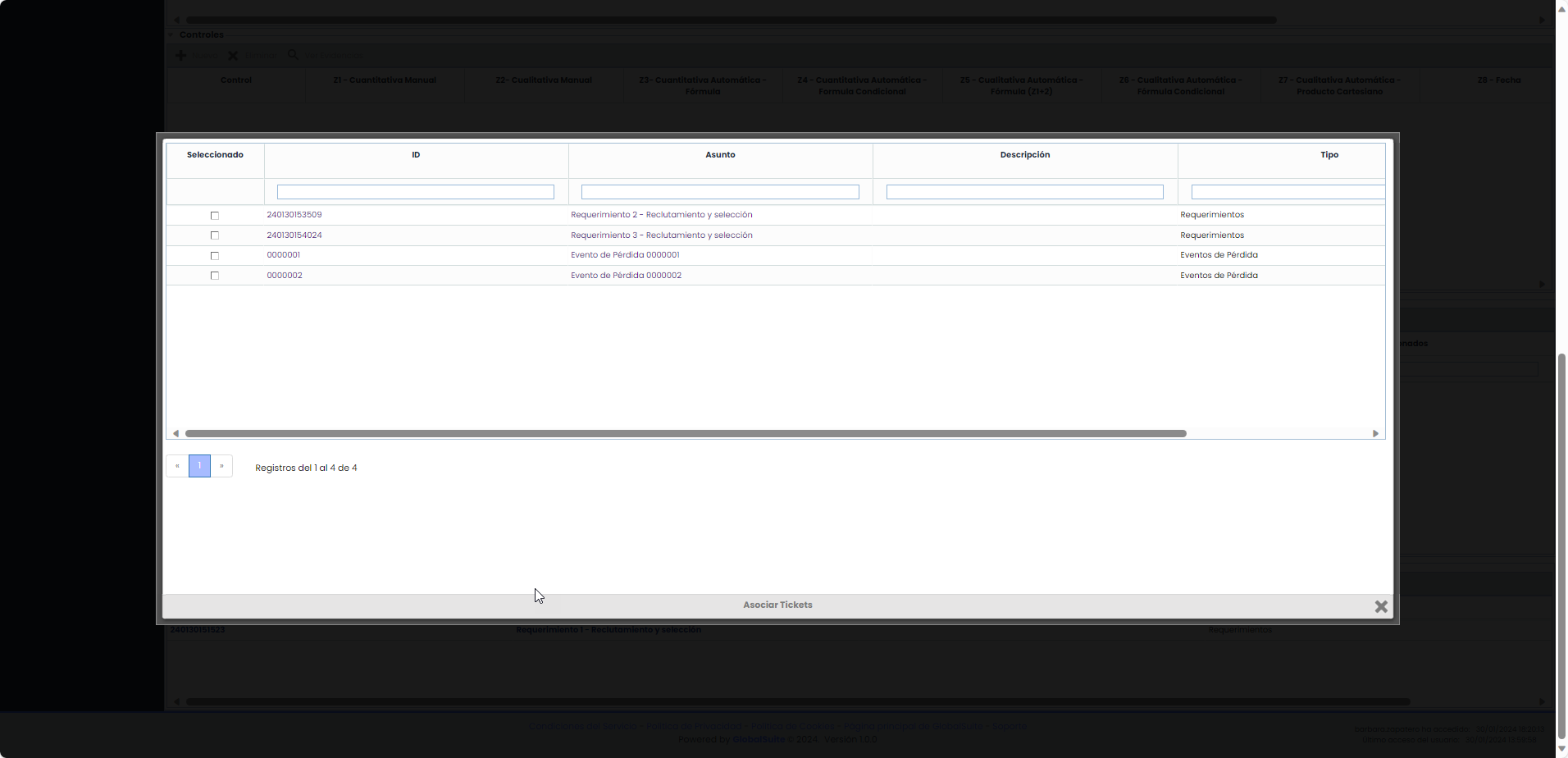Click the table's horizontal scrollbar thumb
1568x758 pixels.
tap(686, 433)
